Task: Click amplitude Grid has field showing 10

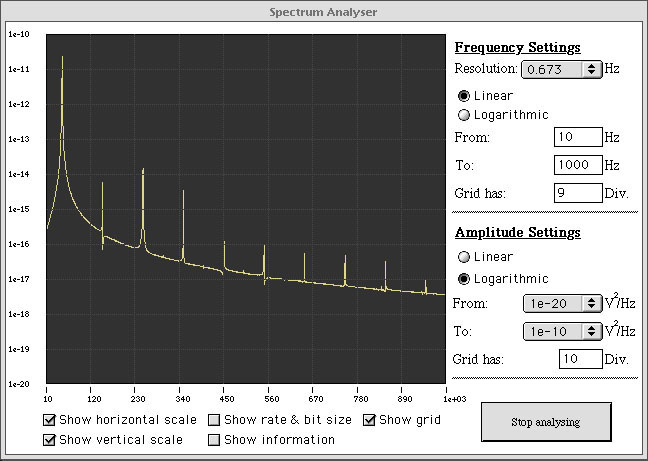Action: [580, 359]
